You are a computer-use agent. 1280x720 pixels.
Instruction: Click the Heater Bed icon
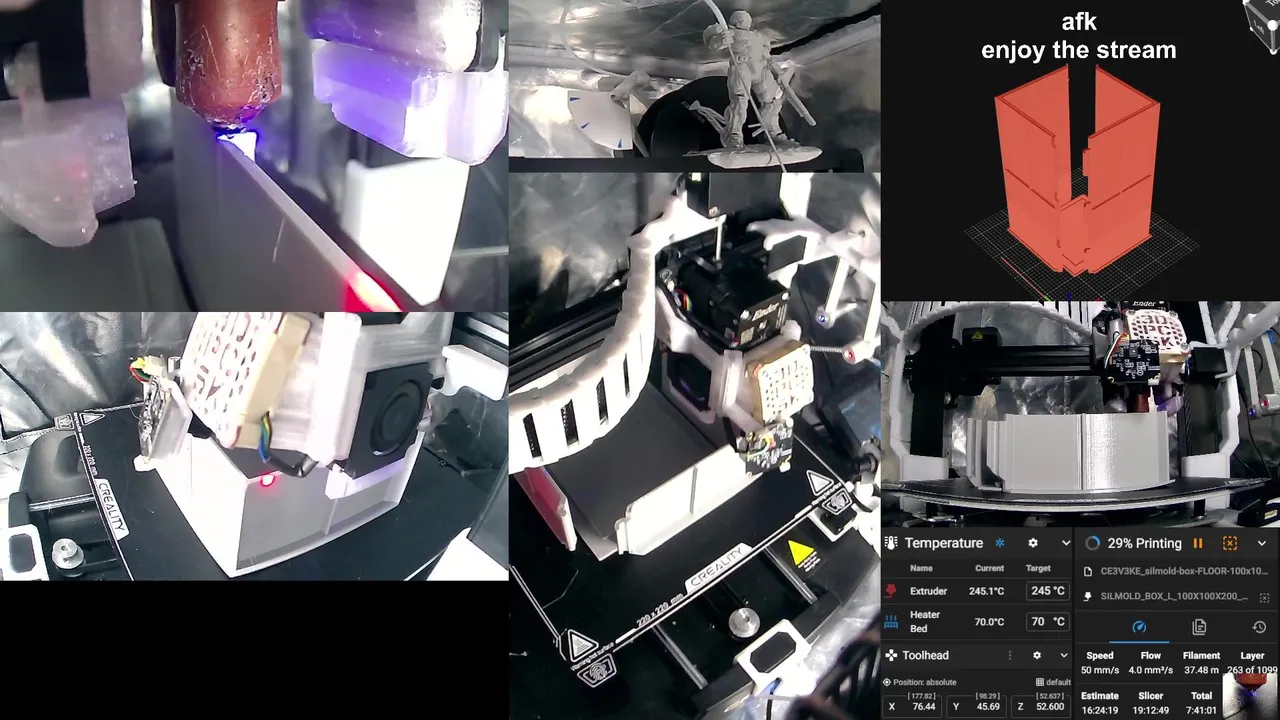tap(891, 621)
